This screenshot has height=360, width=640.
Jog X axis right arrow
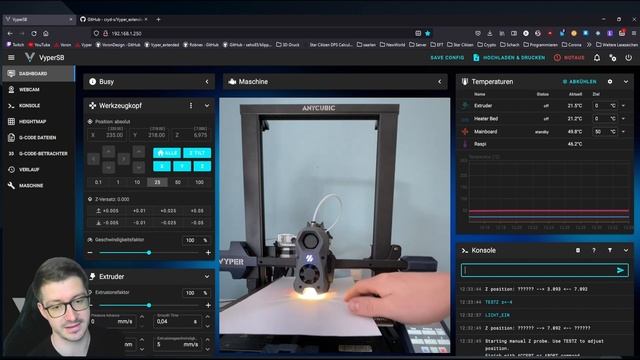point(124,159)
